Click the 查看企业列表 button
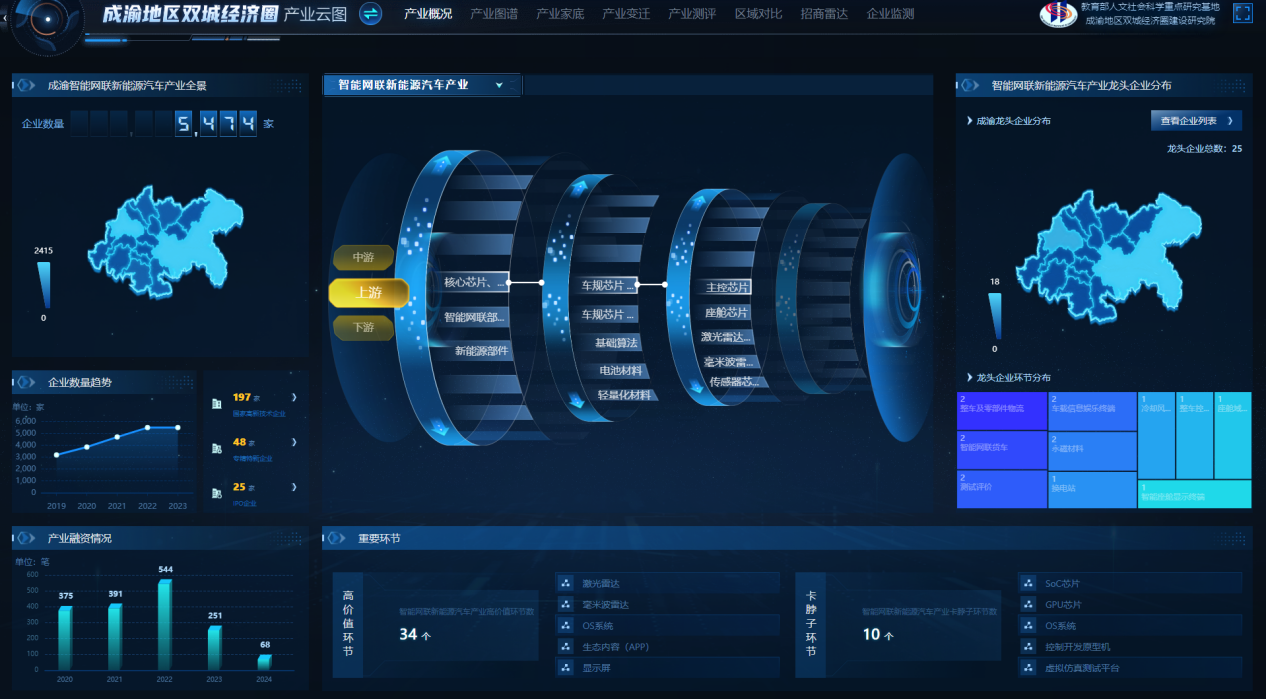The width and height of the screenshot is (1266, 699). pyautogui.click(x=1195, y=121)
